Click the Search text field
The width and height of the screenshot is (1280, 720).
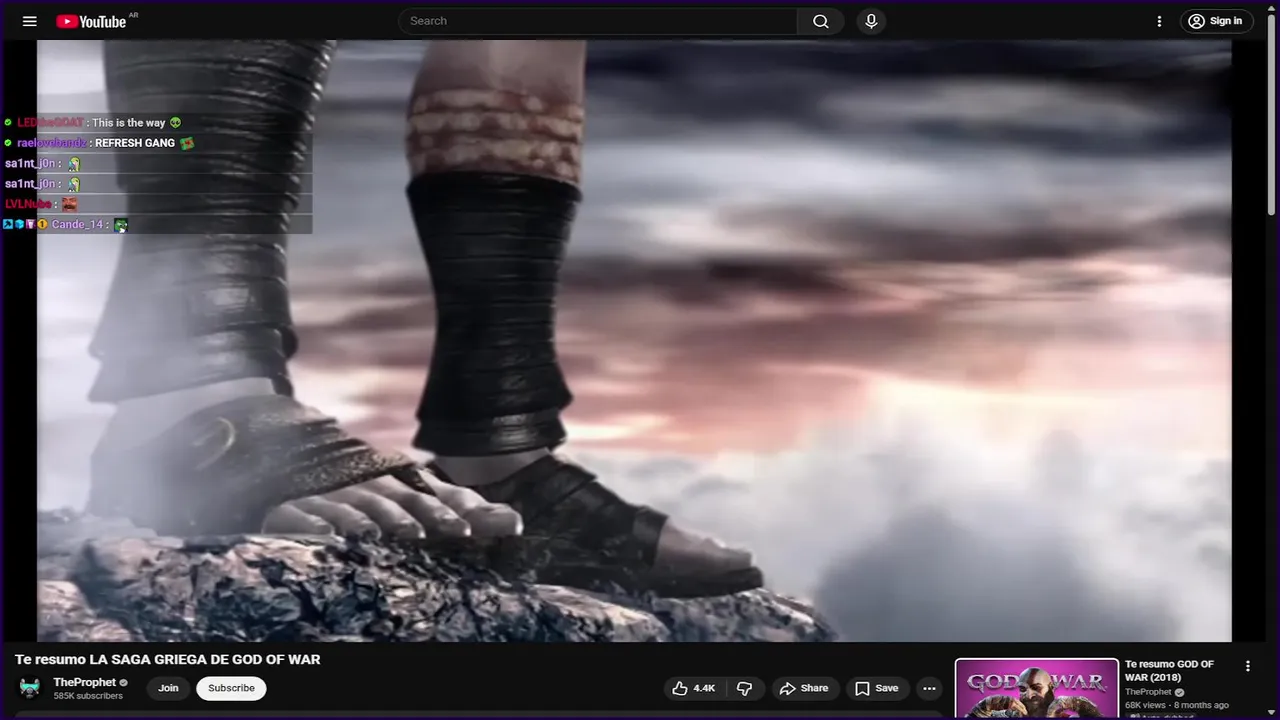[x=598, y=21]
